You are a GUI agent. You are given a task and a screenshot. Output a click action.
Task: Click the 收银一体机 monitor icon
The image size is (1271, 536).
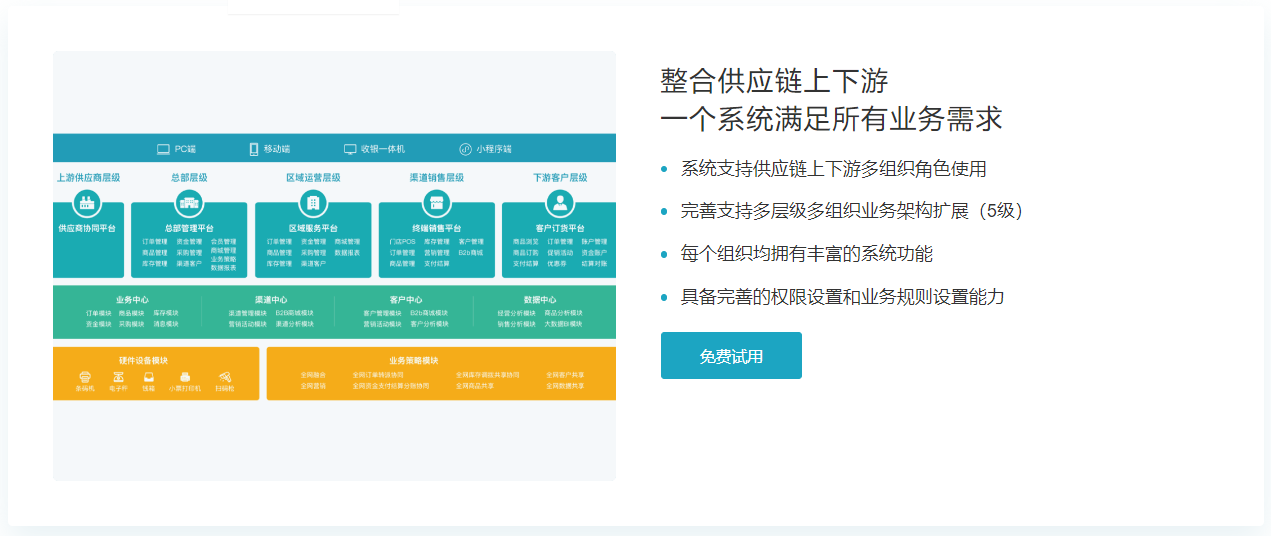tap(350, 149)
